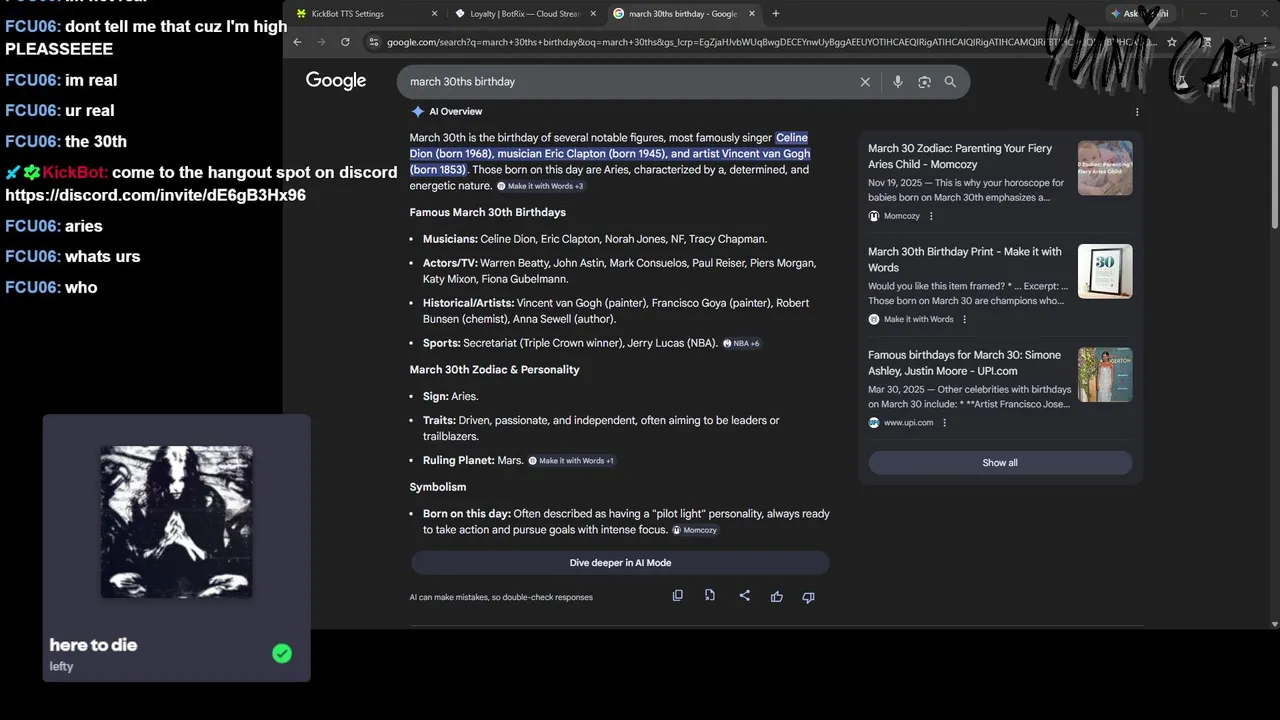
Task: Open the AI Overview three-dot menu
Action: [1137, 112]
